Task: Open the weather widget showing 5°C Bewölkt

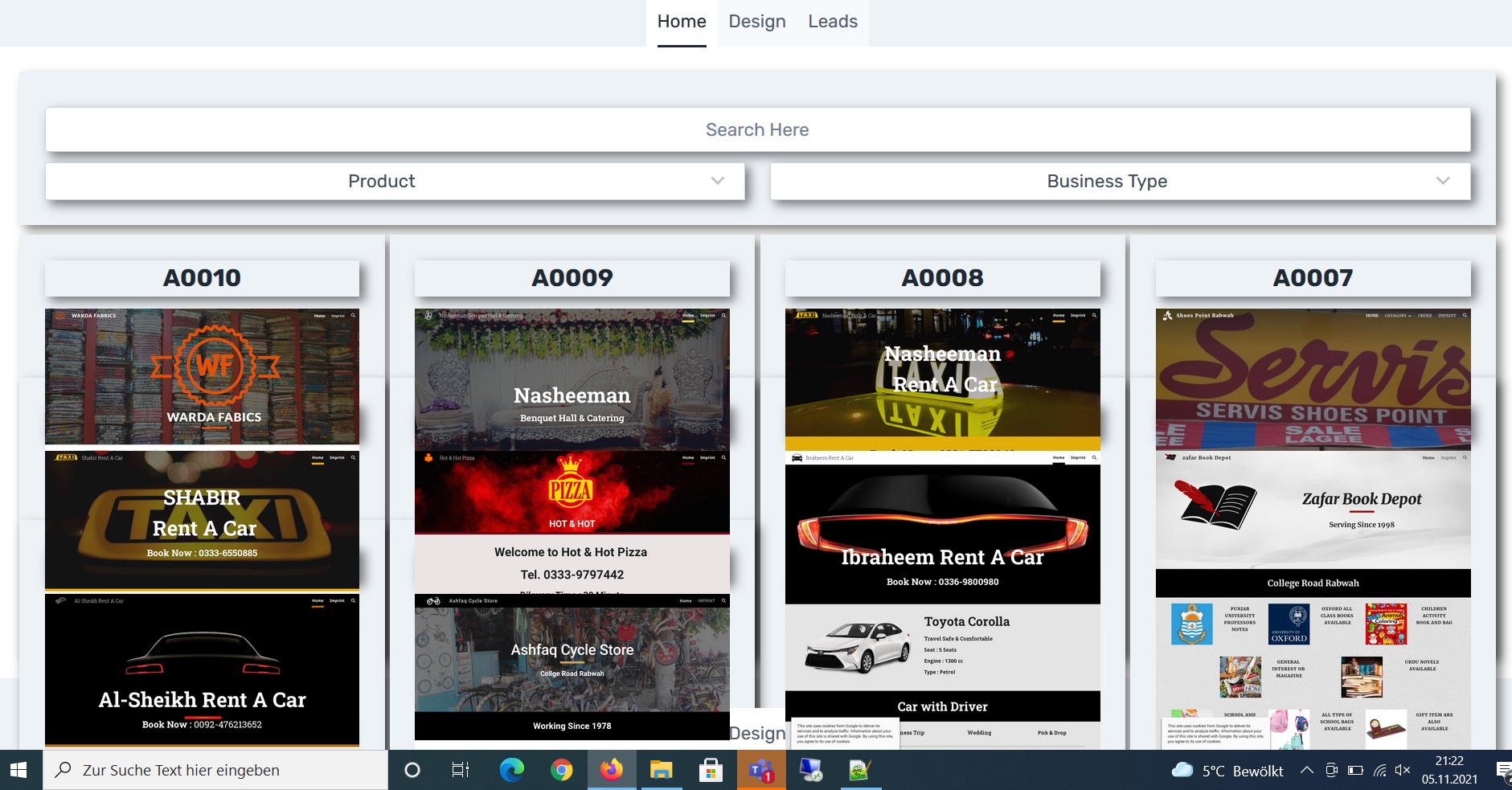Action: point(1227,771)
